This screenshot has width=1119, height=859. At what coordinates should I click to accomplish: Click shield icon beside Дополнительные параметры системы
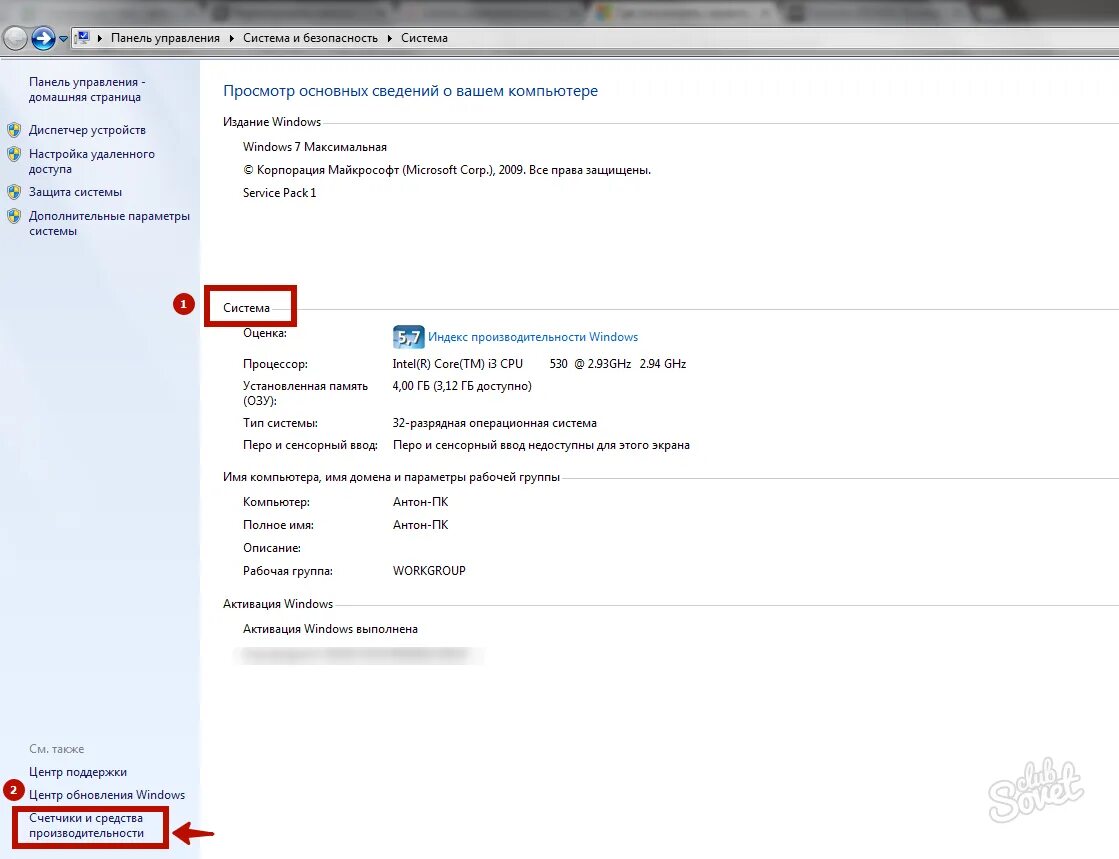coord(14,216)
